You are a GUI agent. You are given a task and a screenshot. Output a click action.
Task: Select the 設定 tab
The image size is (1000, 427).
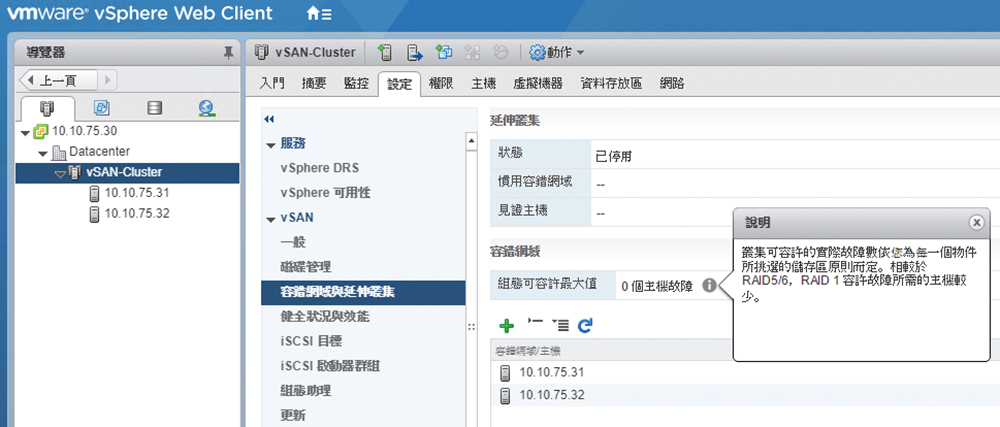(x=399, y=83)
